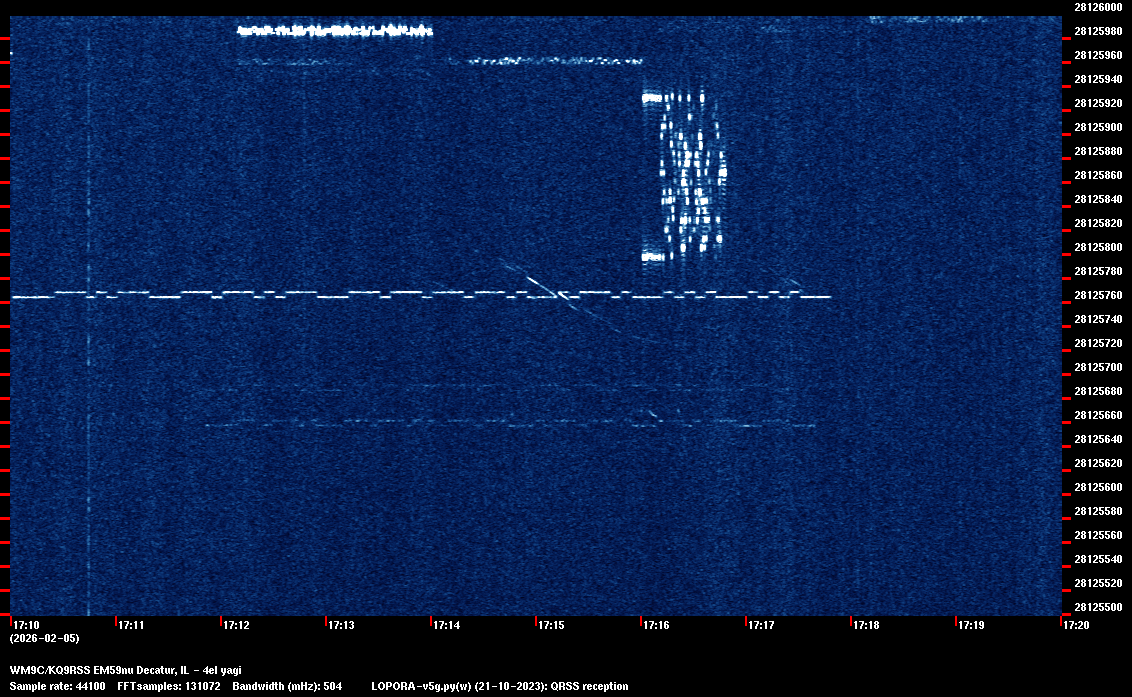Viewport: 1132px width, 697px height.
Task: Click the Bandwidth (mHz): 504 text
Action: 287,686
